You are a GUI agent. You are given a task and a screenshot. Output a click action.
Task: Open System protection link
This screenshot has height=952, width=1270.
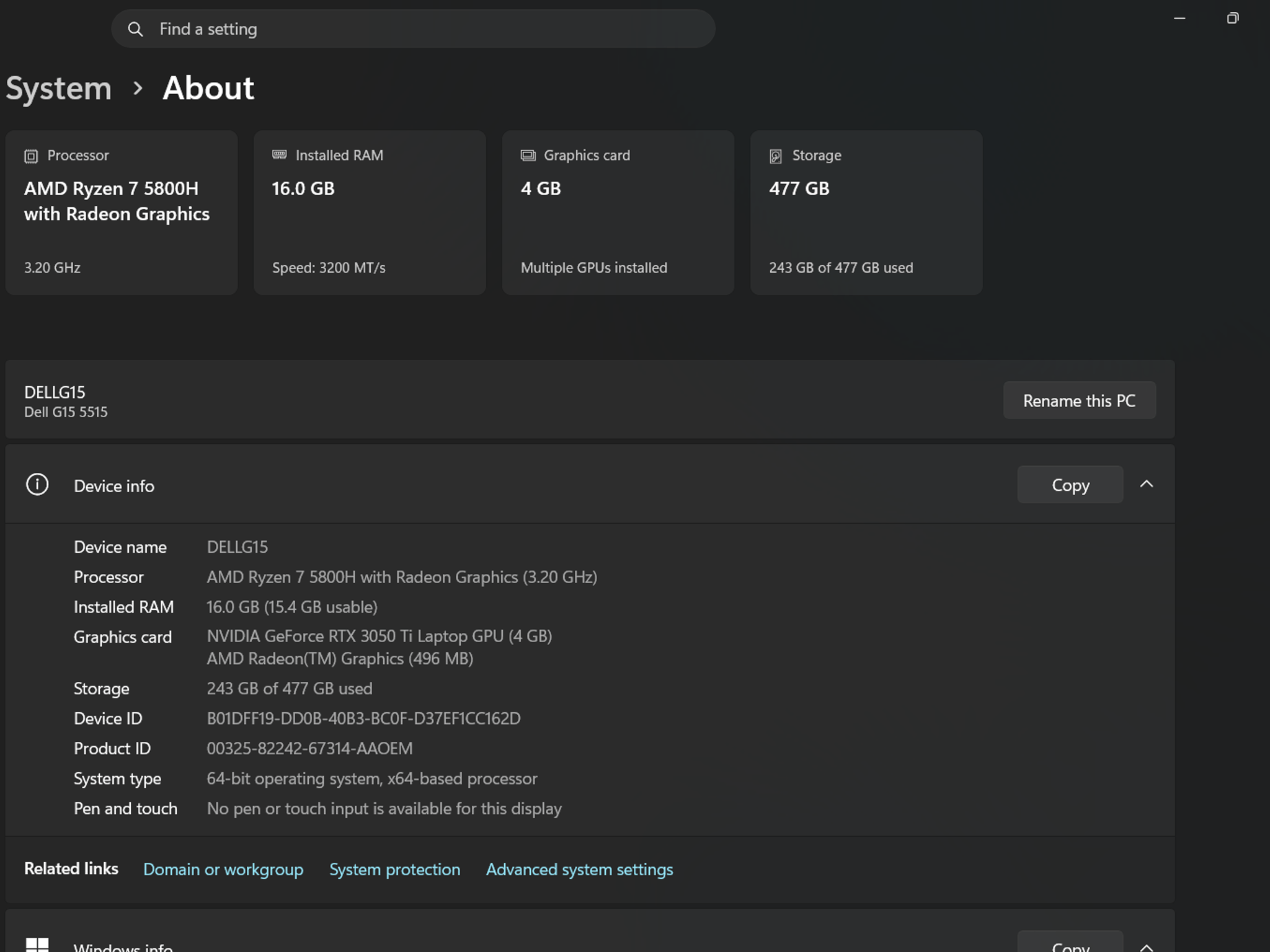pyautogui.click(x=395, y=870)
